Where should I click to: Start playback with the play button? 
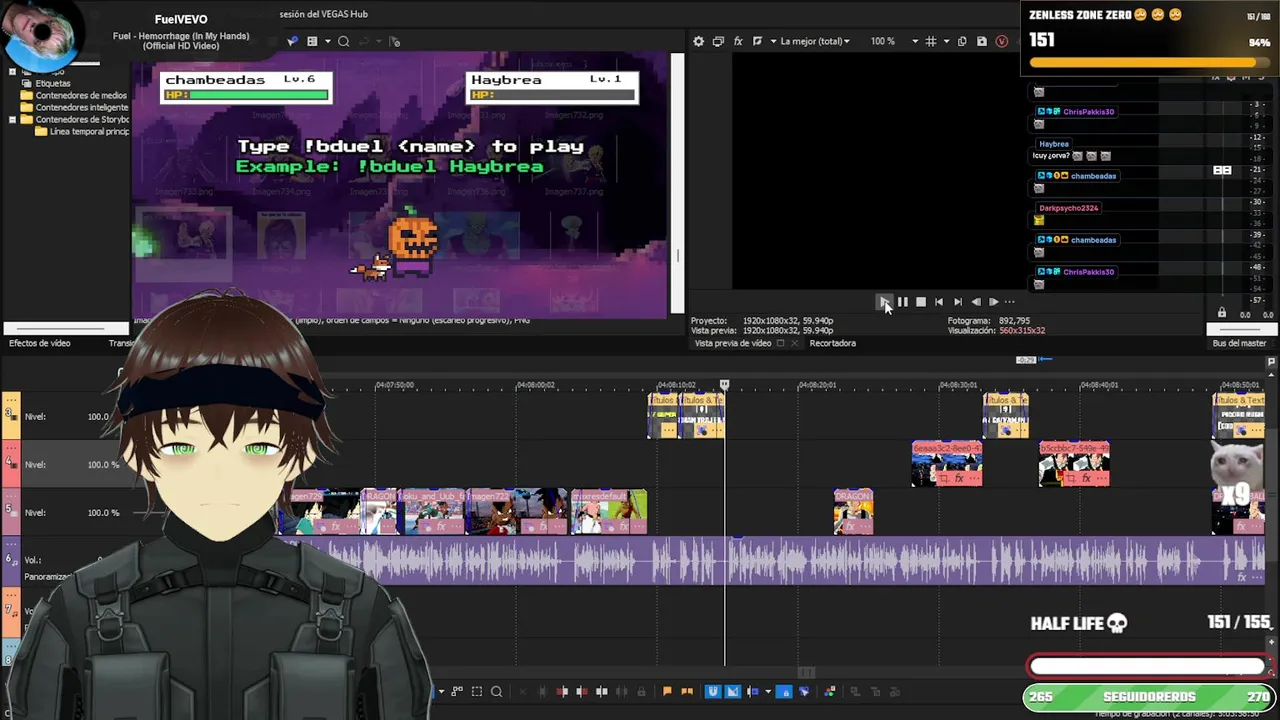(x=884, y=301)
